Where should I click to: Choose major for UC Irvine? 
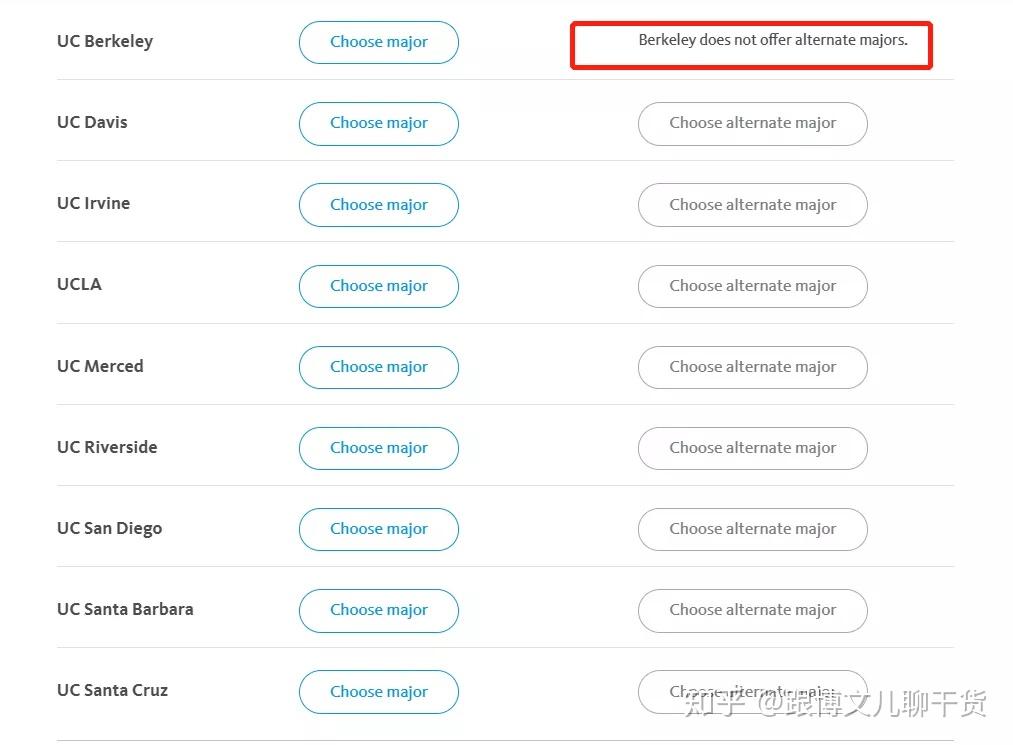378,205
